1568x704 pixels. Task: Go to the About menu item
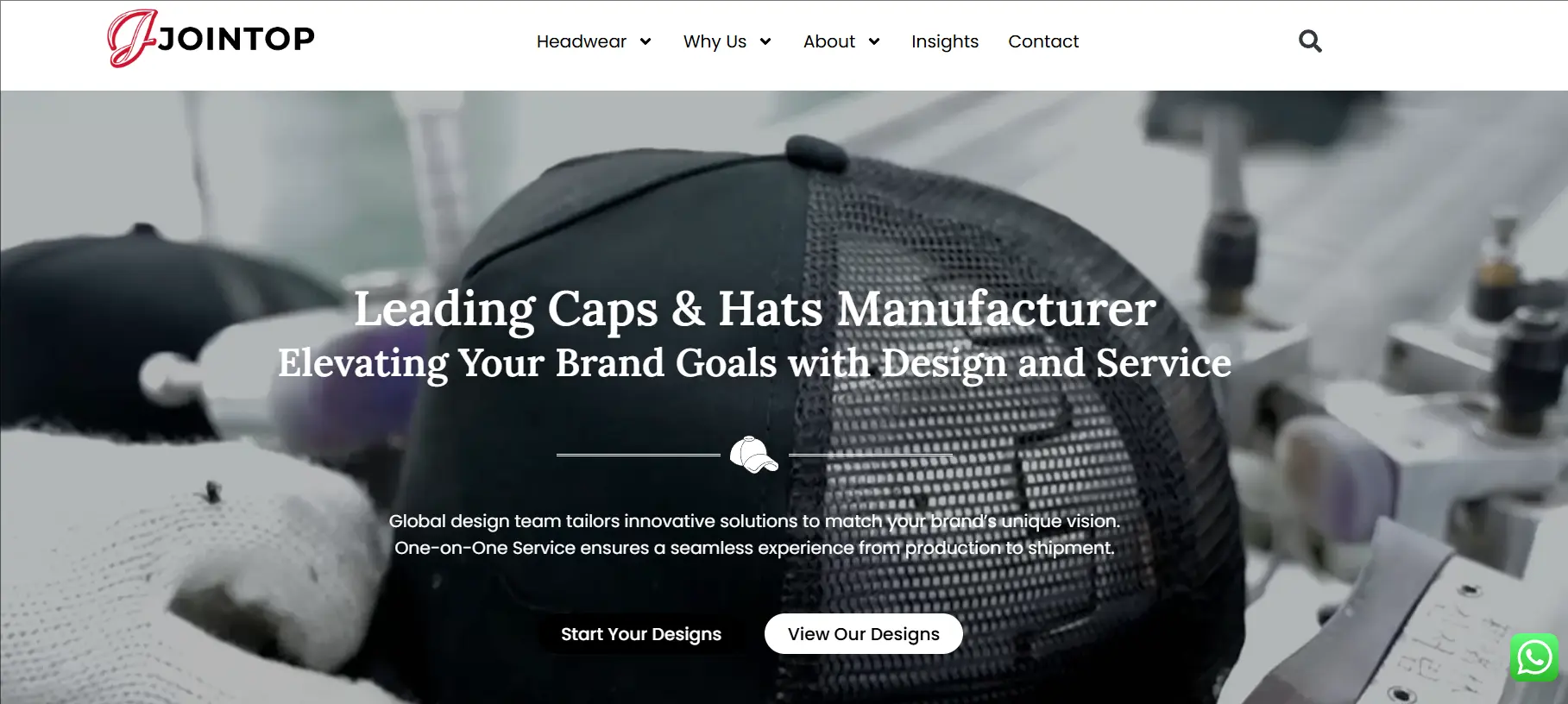click(829, 41)
